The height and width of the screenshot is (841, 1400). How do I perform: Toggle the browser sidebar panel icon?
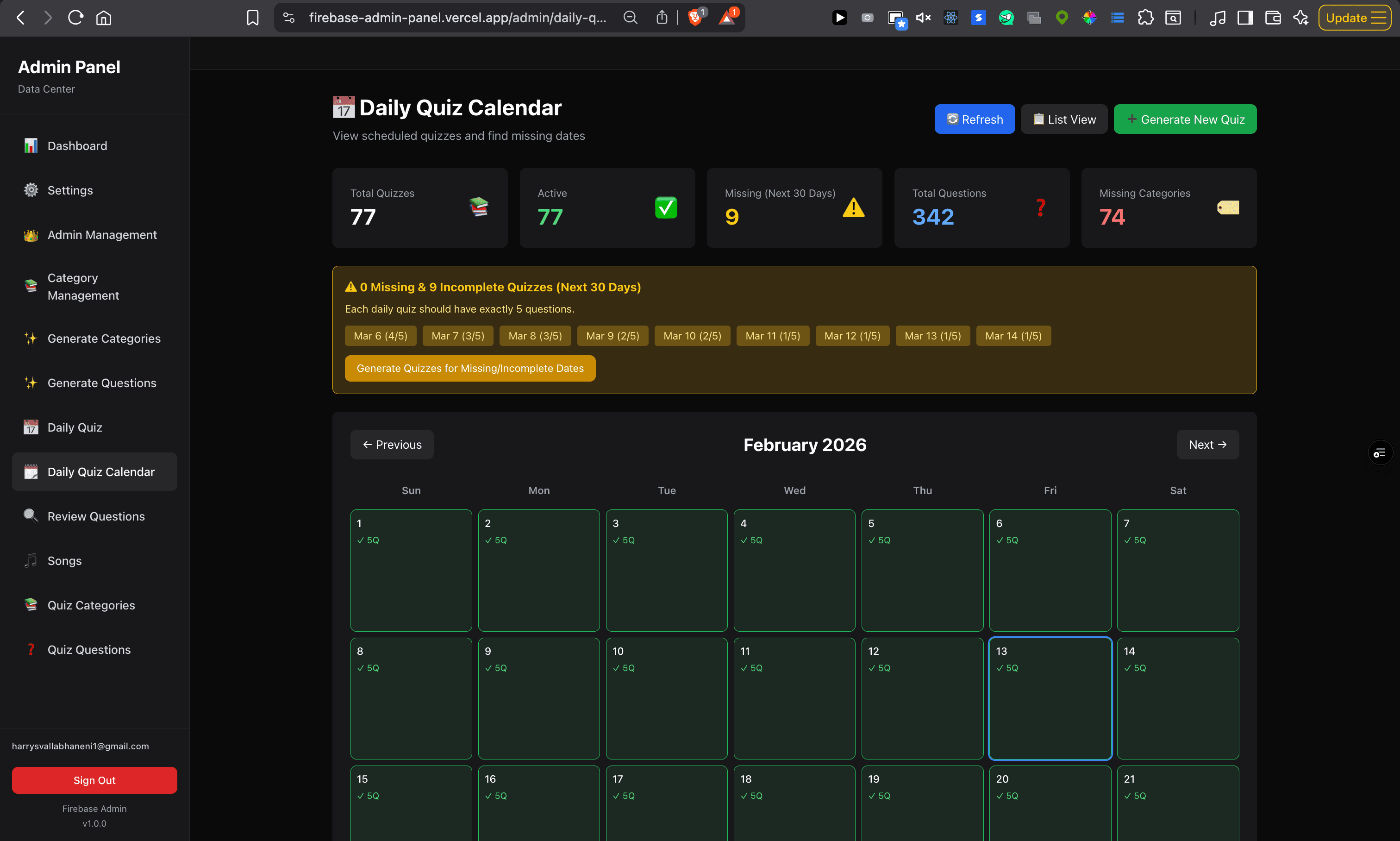pos(1245,18)
